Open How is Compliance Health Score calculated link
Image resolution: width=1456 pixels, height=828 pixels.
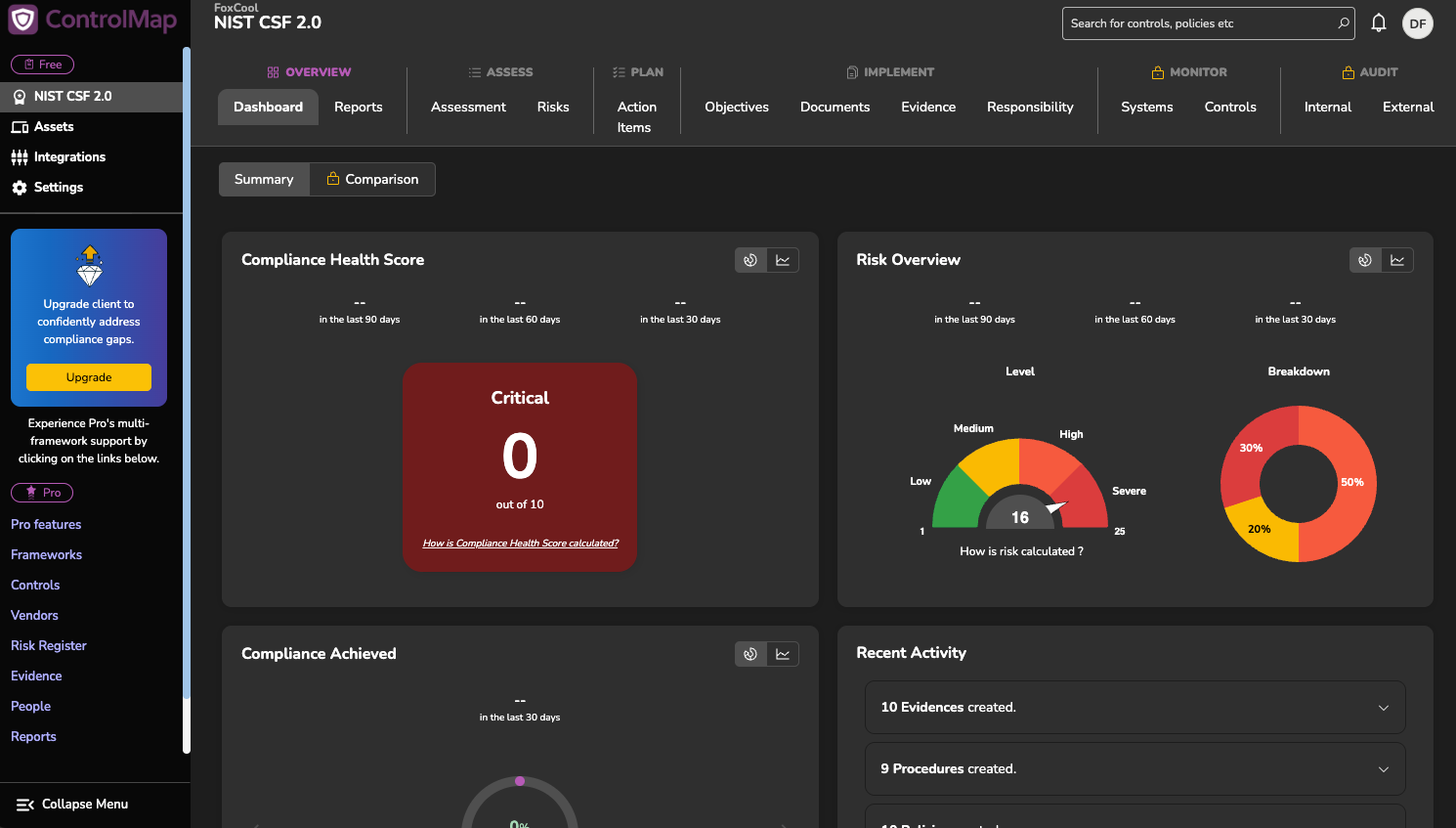click(x=520, y=544)
